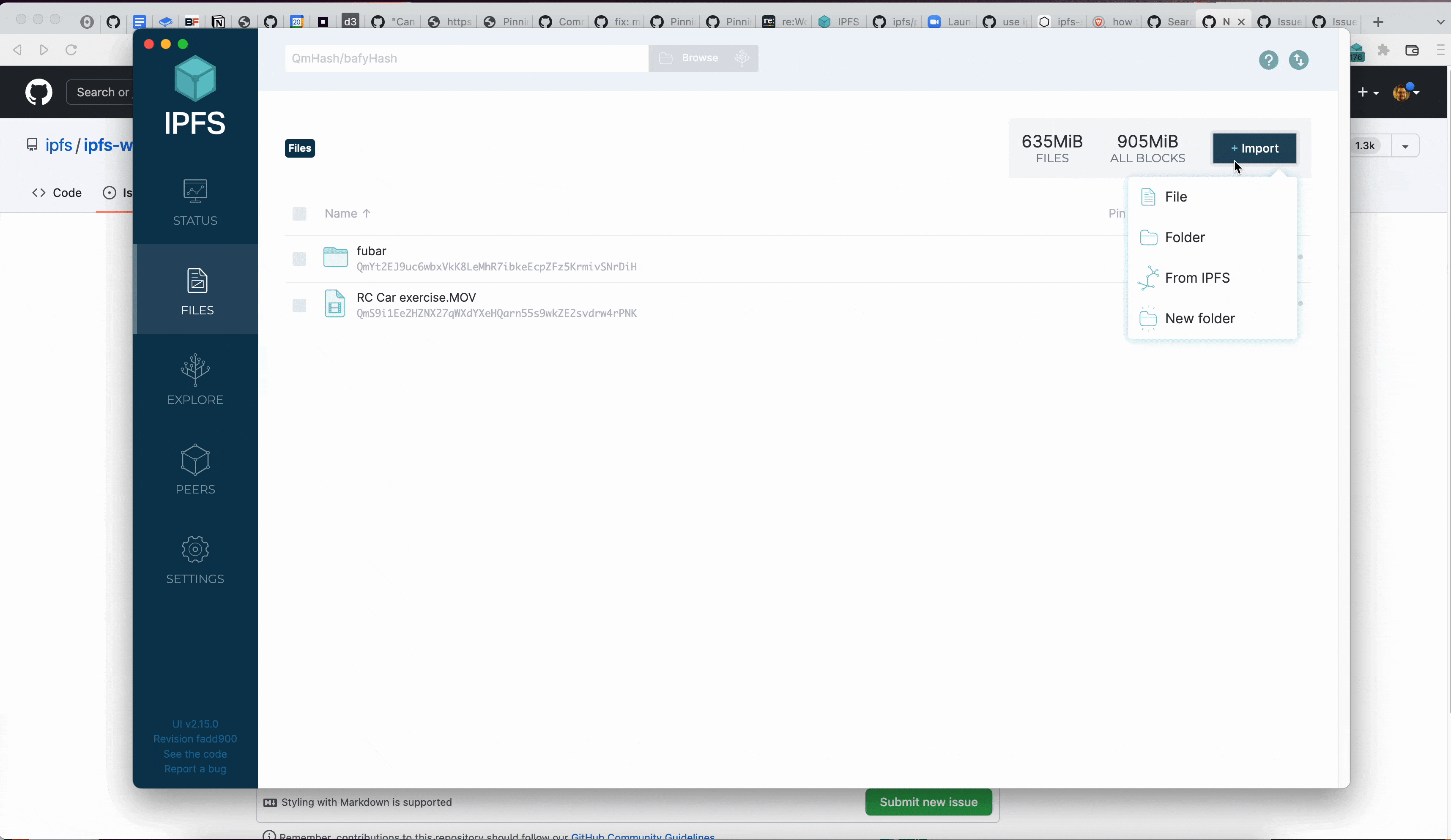Click the 635MiB FILES stat
1451x840 pixels.
(x=1052, y=148)
